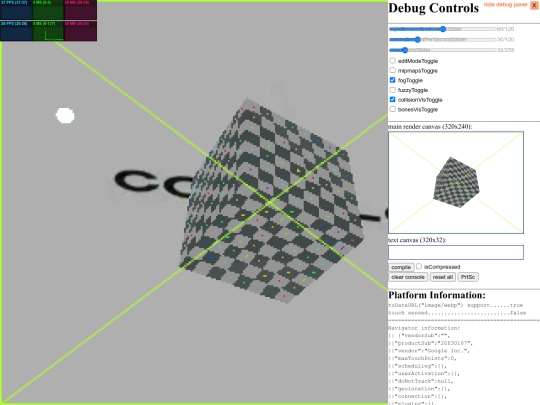
Task: Click the toDataURL image/webp support line
Action: click(x=456, y=305)
